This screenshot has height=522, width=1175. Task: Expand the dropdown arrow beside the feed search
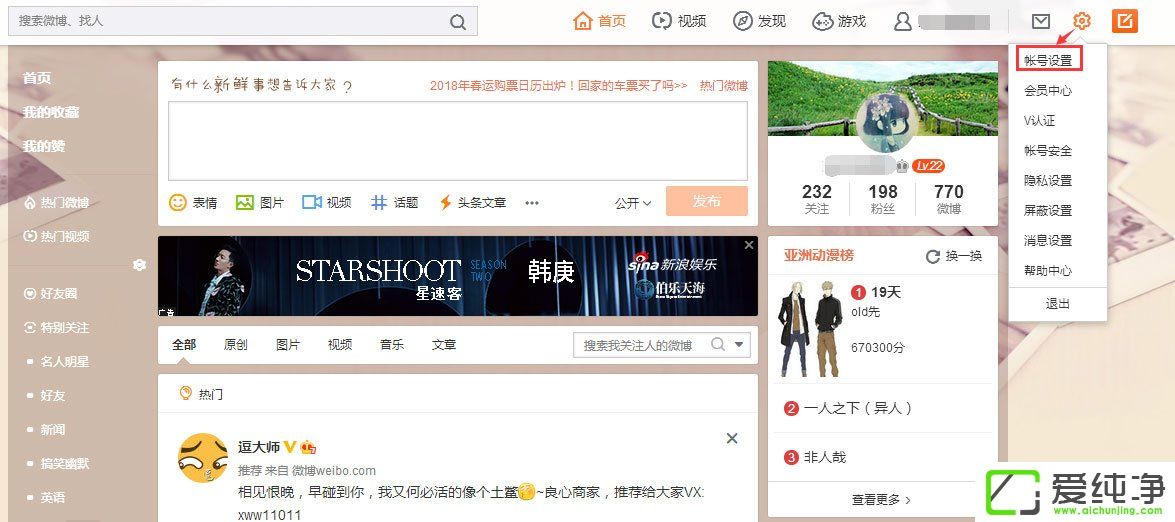(x=740, y=345)
